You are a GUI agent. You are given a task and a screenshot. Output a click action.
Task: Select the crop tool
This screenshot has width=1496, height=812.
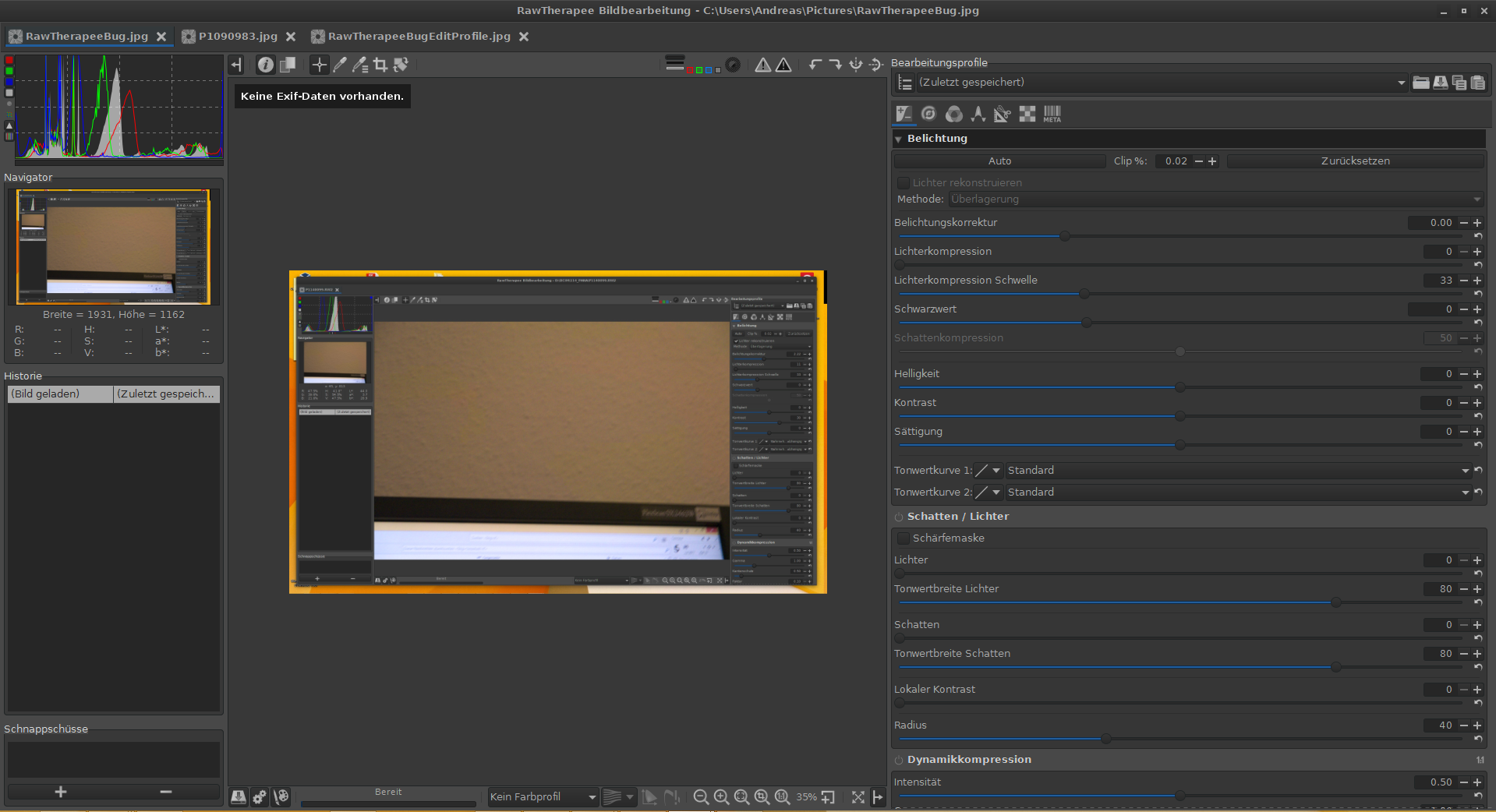(380, 65)
